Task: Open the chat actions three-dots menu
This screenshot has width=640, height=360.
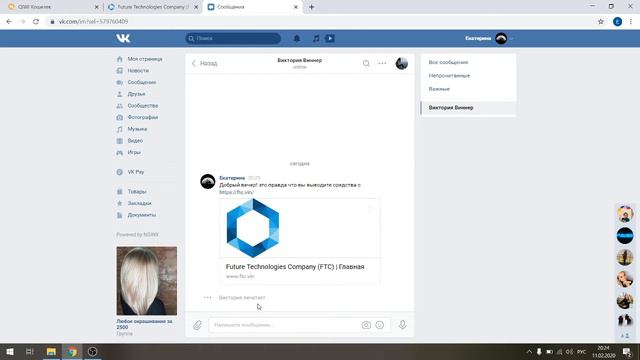Action: click(x=382, y=63)
